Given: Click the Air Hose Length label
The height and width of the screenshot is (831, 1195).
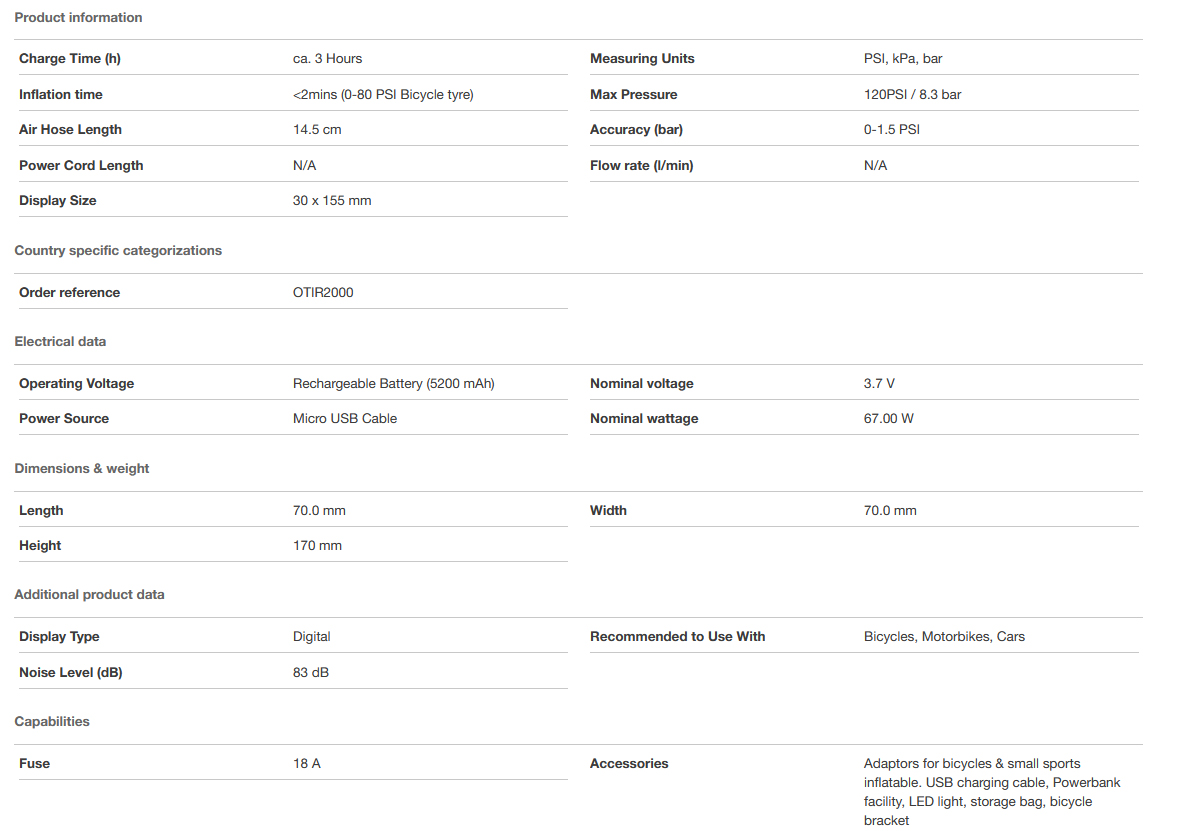Looking at the screenshot, I should point(70,129).
